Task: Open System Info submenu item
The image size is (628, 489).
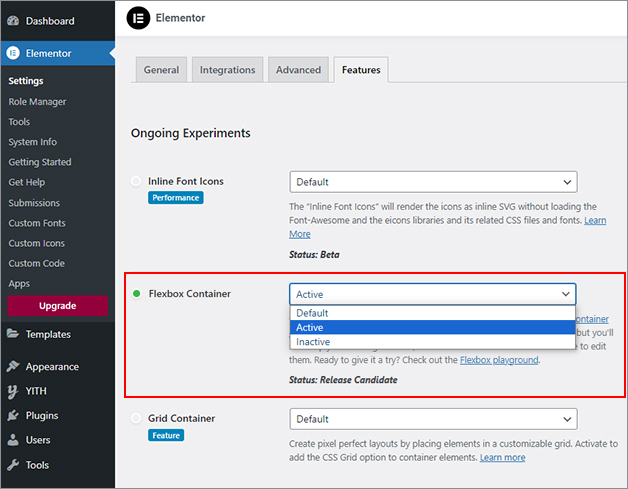Action: point(32,142)
